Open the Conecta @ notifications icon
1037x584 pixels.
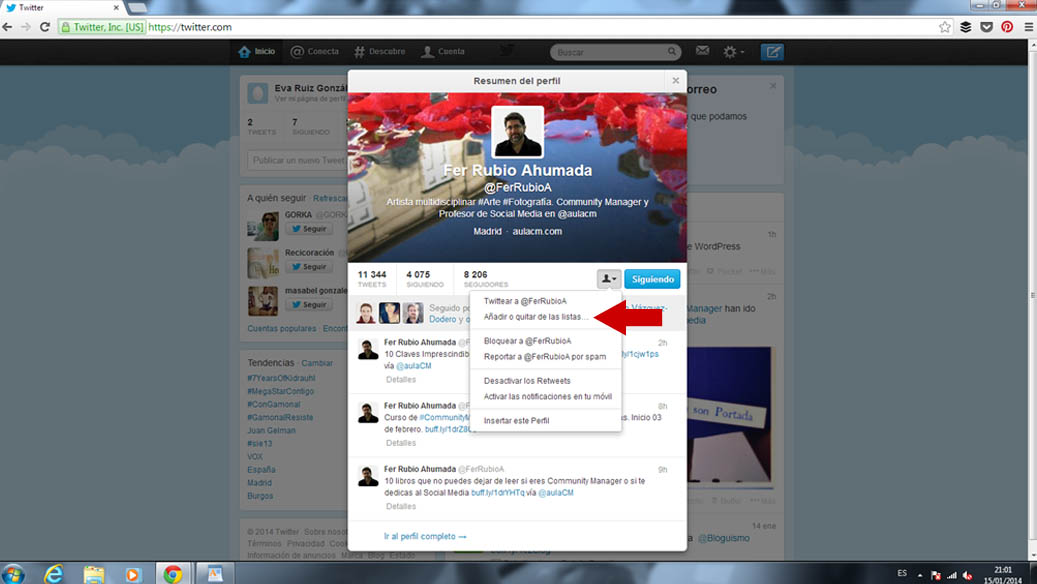[297, 52]
